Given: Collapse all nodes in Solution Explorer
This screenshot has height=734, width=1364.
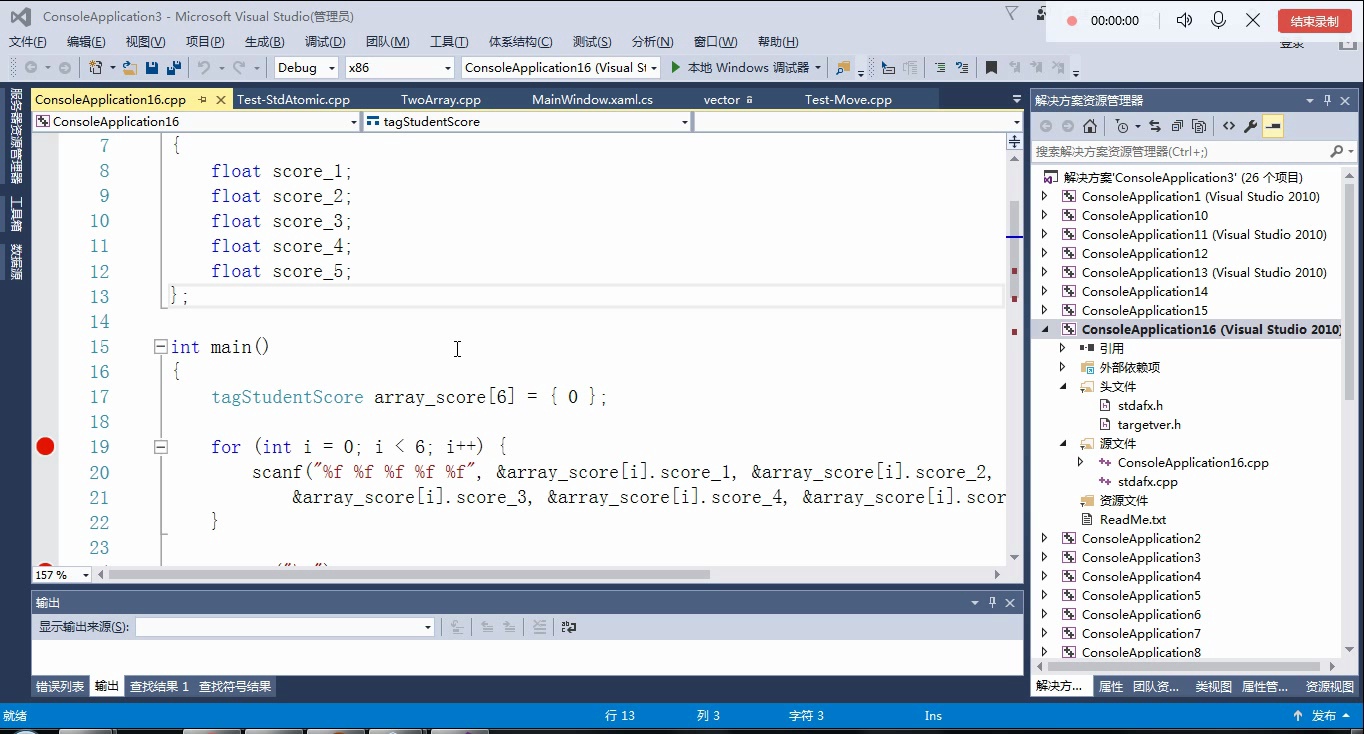Looking at the screenshot, I should [1177, 126].
